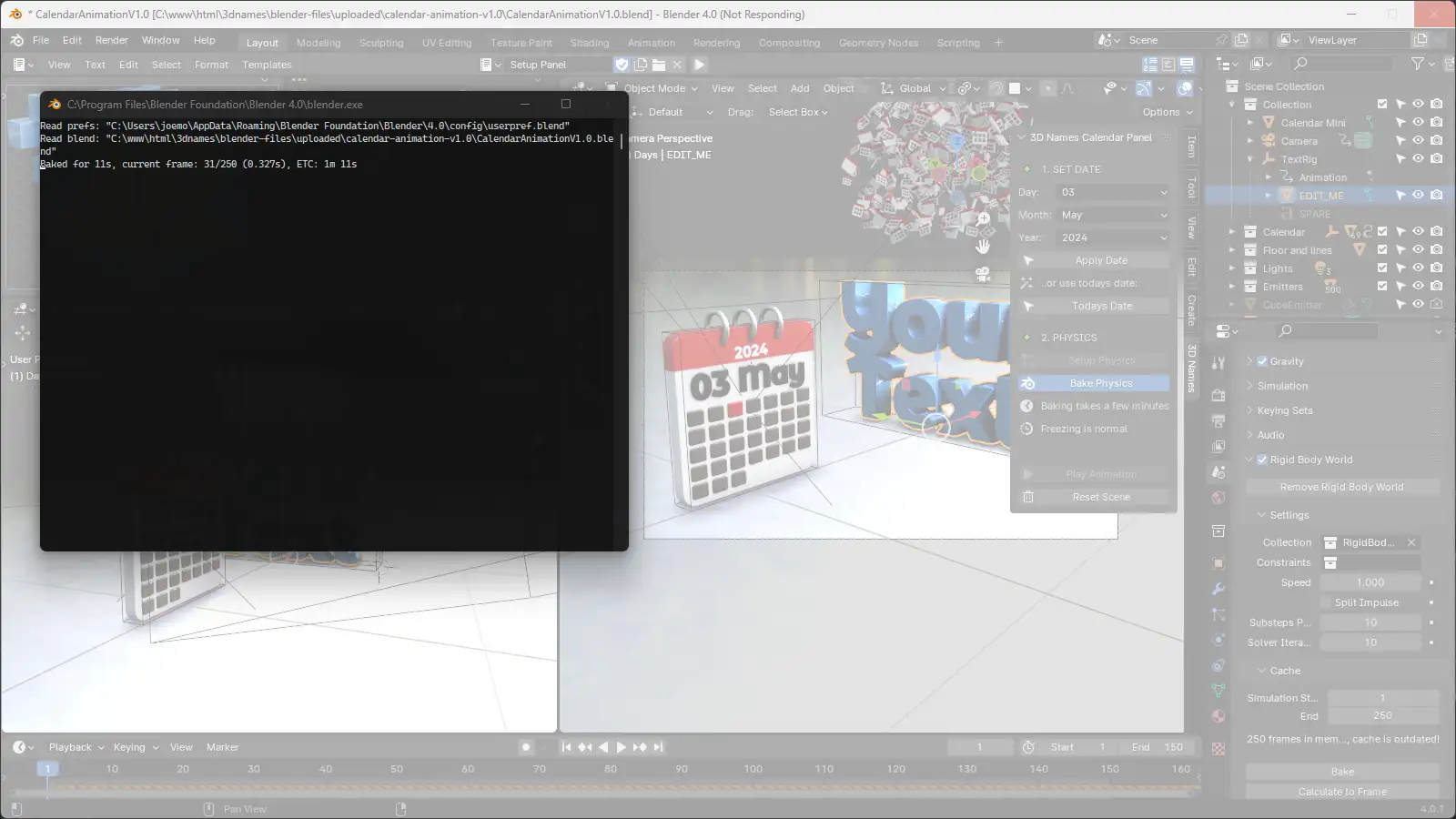
Task: Open the Select Box drag dropdown
Action: 797,112
